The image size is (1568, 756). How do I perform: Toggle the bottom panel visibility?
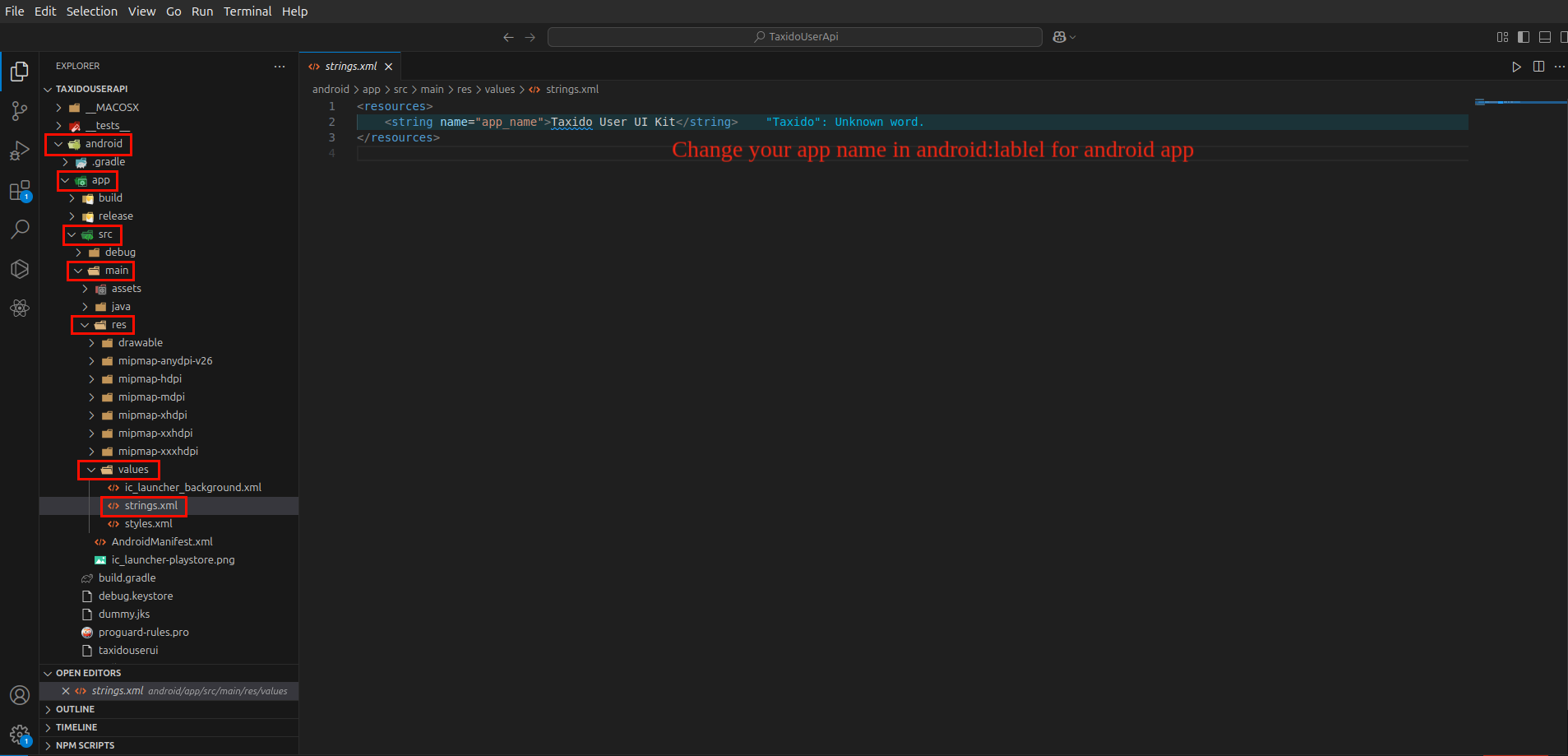[x=1545, y=37]
